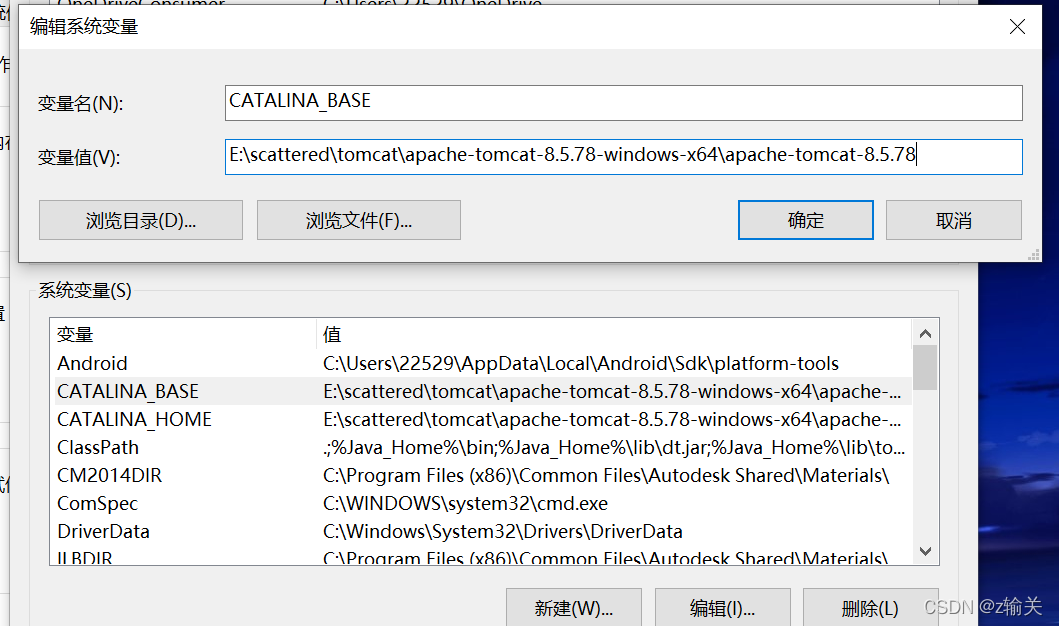Click the 变量 column header
1059x626 pixels.
182,334
